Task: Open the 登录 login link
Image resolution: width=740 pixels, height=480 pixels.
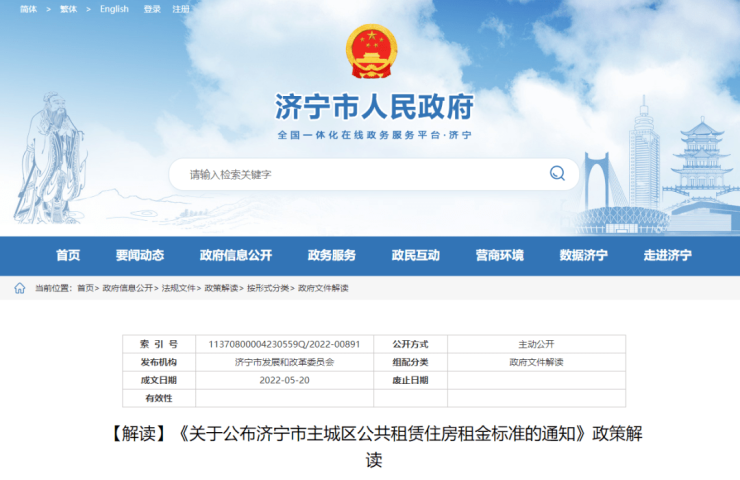Action: point(152,9)
